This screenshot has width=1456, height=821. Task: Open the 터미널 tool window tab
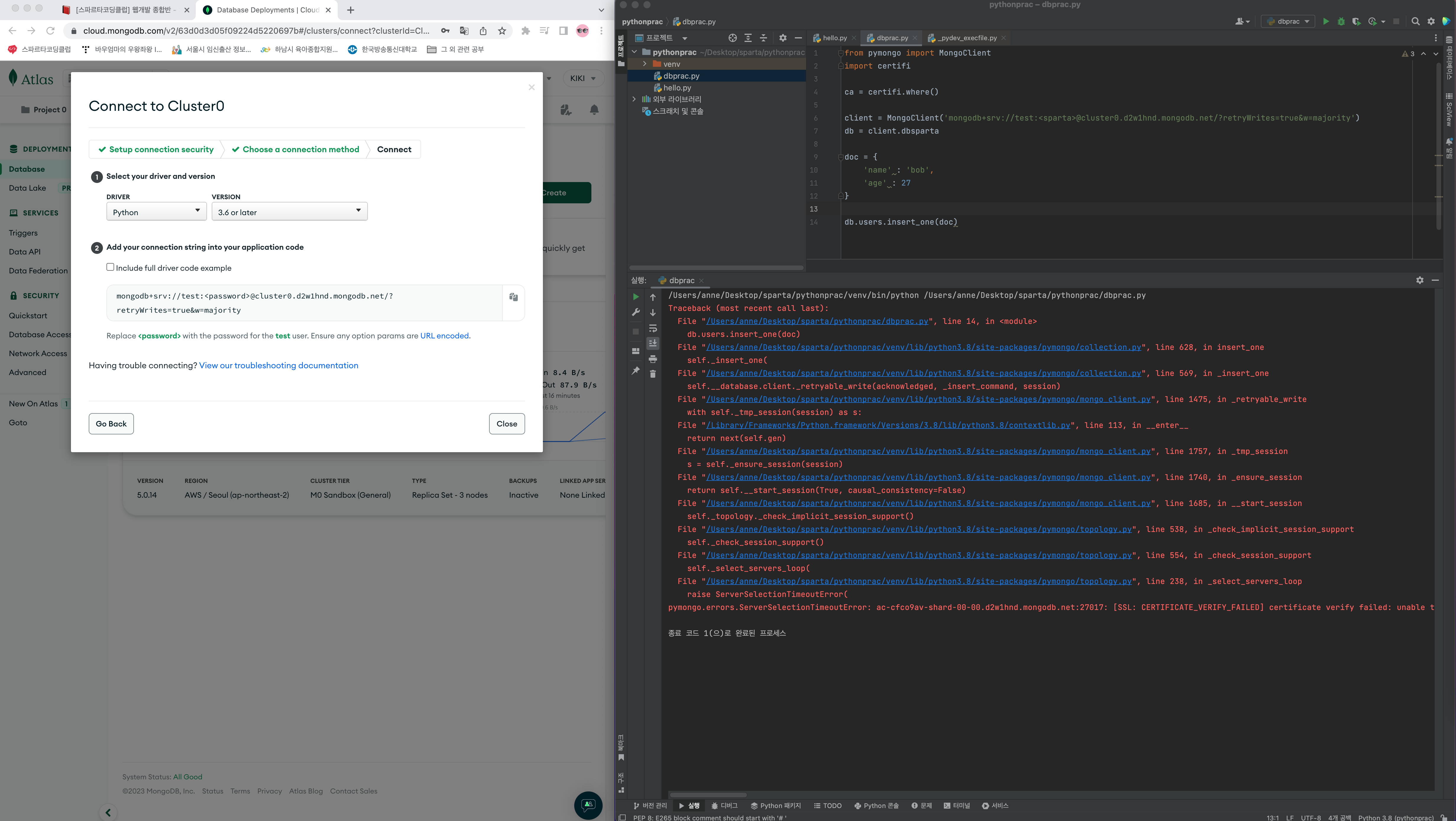(x=956, y=806)
